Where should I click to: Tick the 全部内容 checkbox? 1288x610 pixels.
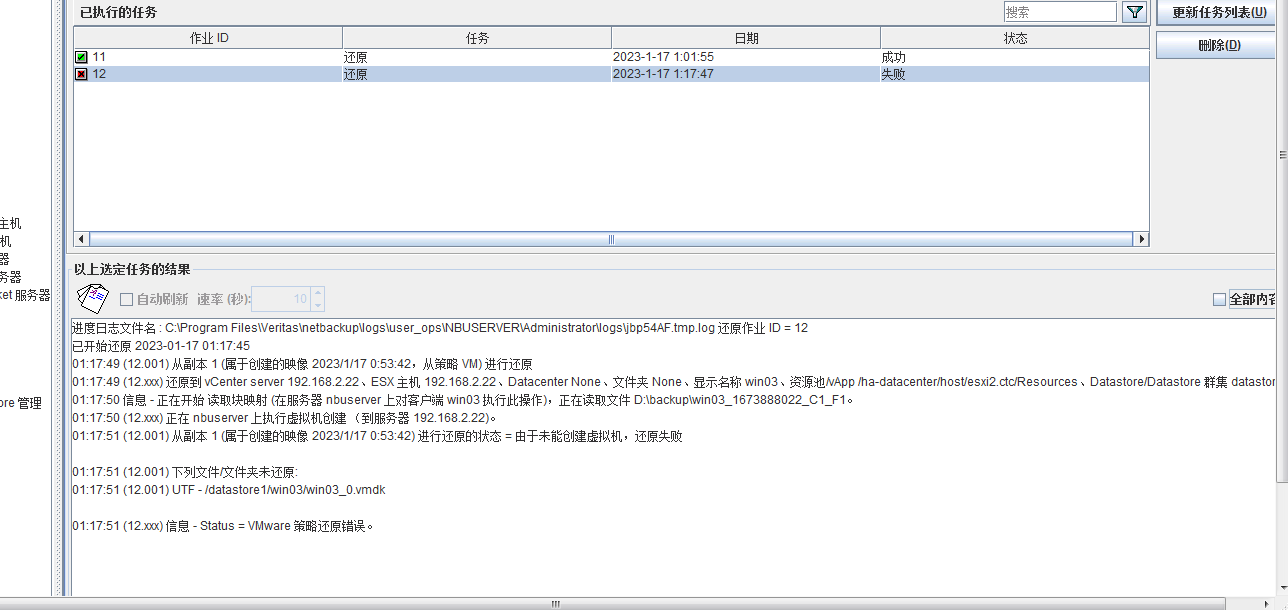coord(1219,299)
